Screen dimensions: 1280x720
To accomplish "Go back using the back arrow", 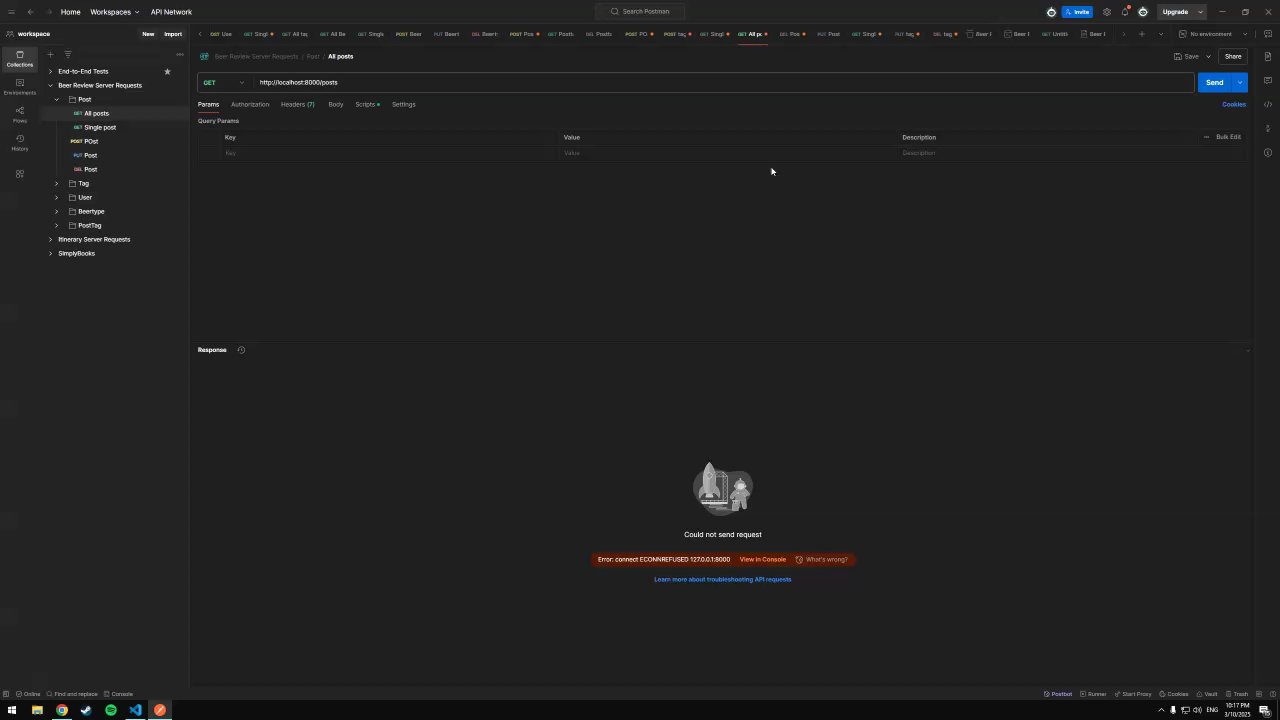I will click(x=30, y=12).
